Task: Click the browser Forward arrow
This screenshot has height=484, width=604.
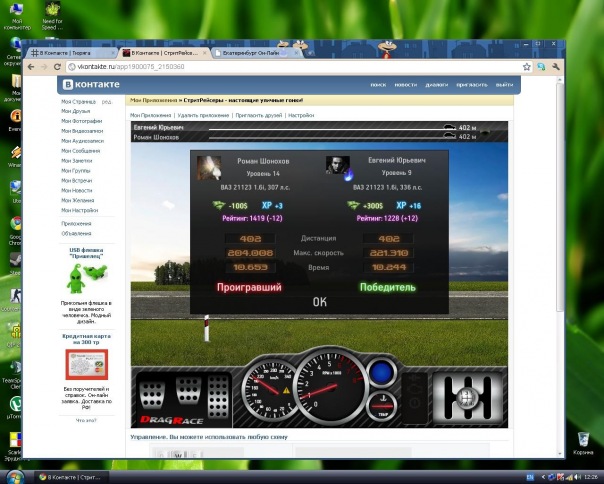Action: (x=44, y=67)
